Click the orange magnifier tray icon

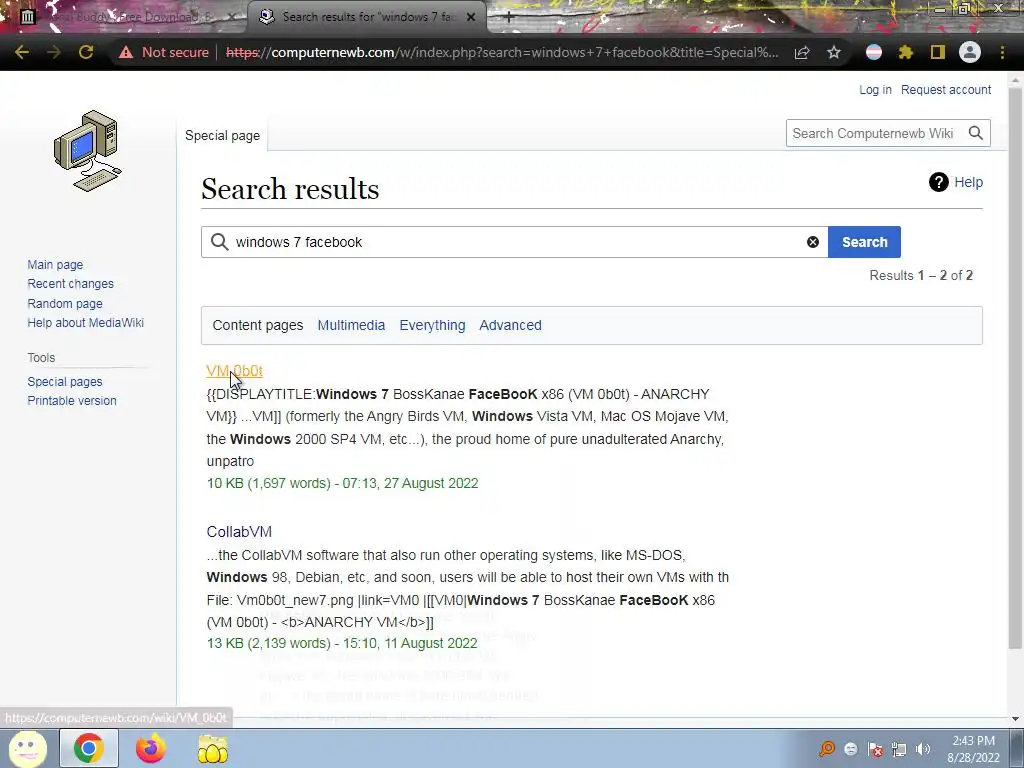827,748
